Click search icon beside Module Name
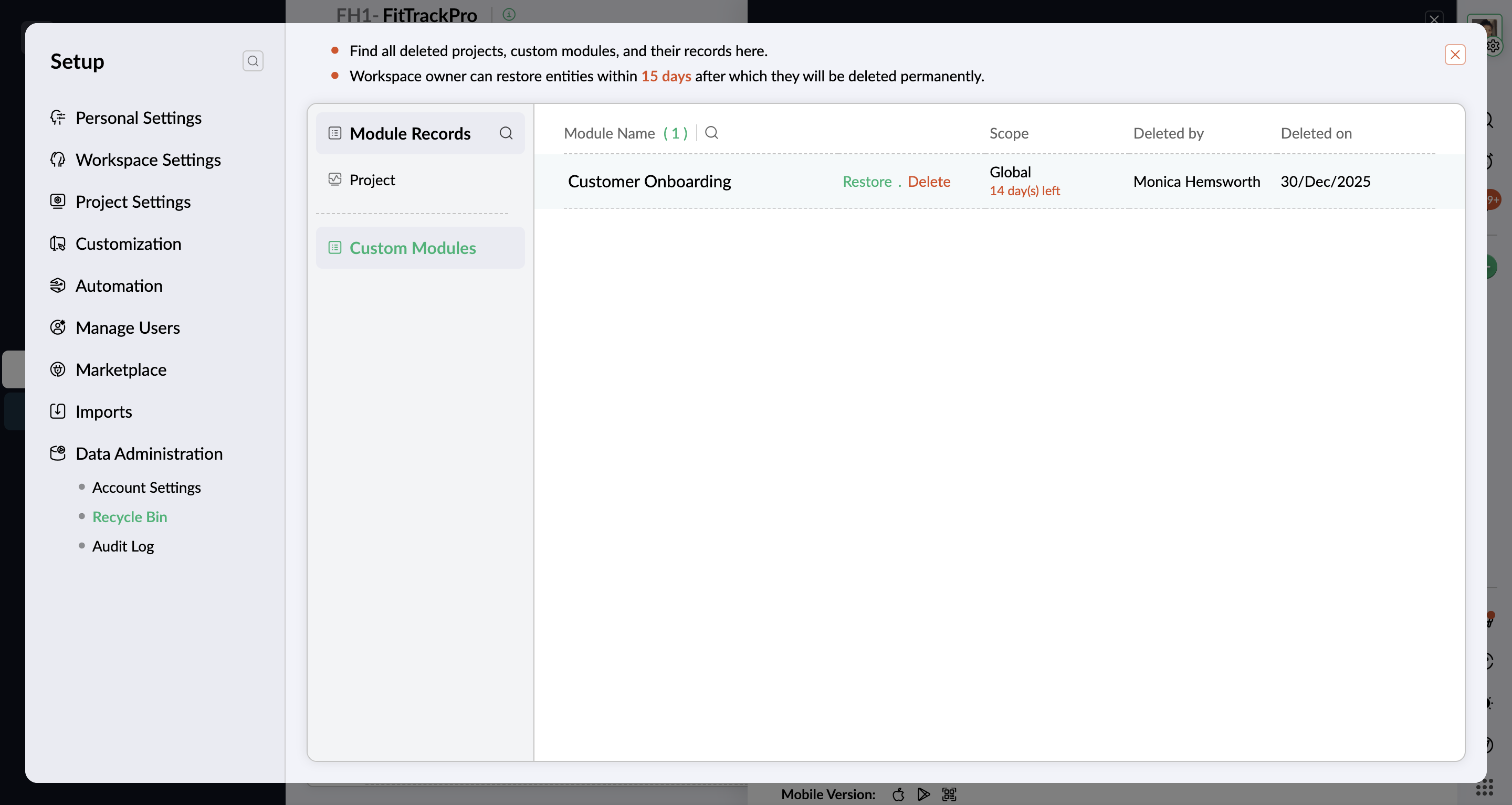This screenshot has height=805, width=1512. [x=711, y=133]
